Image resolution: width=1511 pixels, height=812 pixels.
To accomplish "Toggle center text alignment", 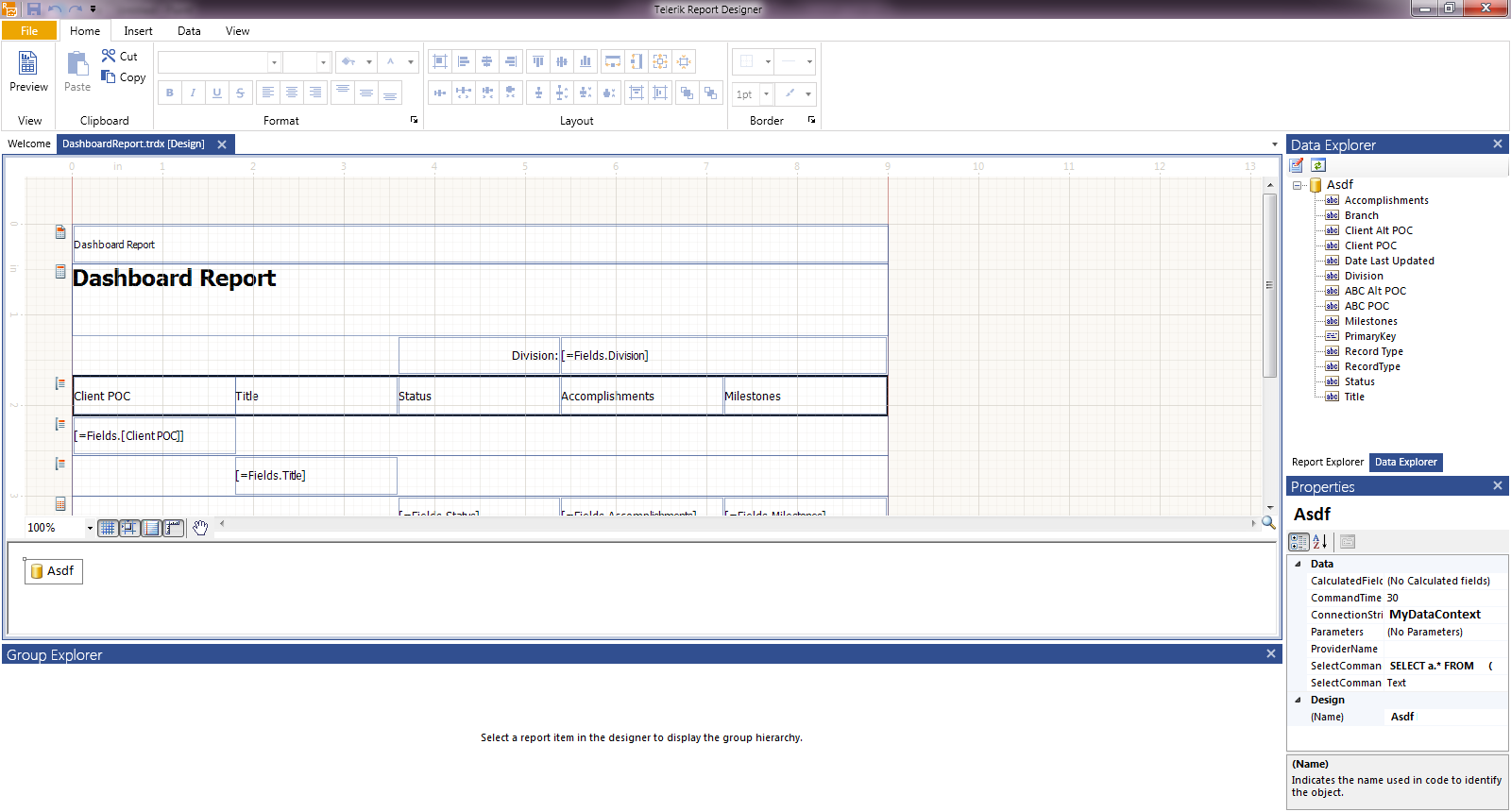I will click(x=292, y=93).
